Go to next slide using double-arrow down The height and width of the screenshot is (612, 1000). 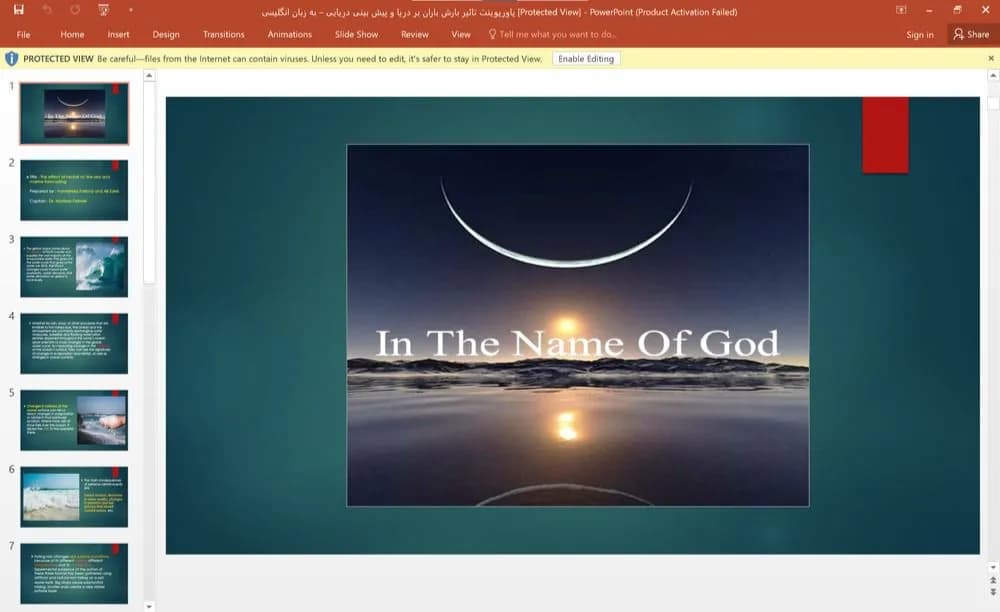point(992,592)
